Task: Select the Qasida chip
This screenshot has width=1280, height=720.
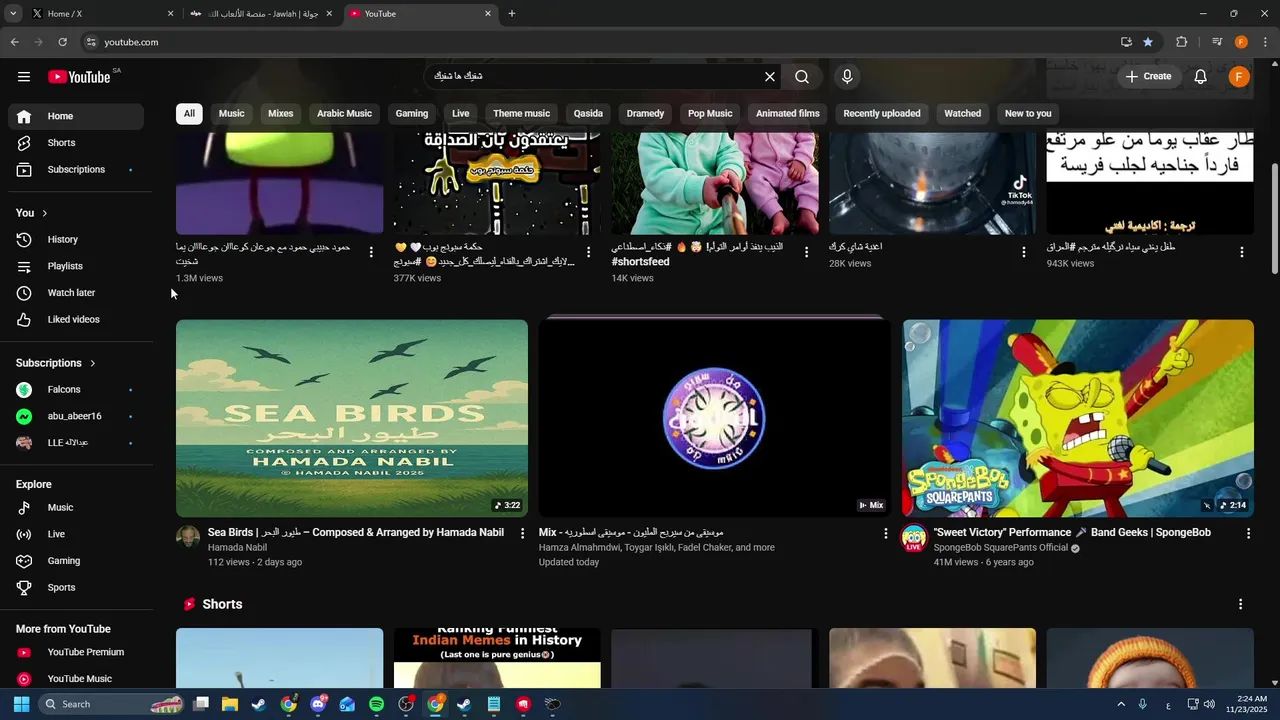Action: point(588,113)
